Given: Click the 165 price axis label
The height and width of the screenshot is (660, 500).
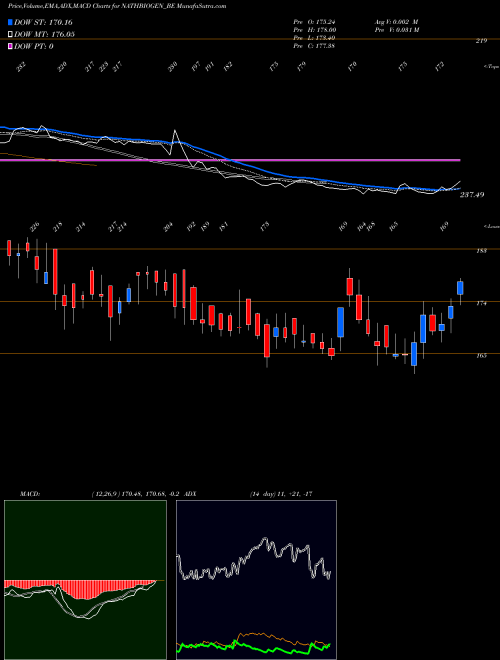Looking at the screenshot, I should (x=481, y=356).
